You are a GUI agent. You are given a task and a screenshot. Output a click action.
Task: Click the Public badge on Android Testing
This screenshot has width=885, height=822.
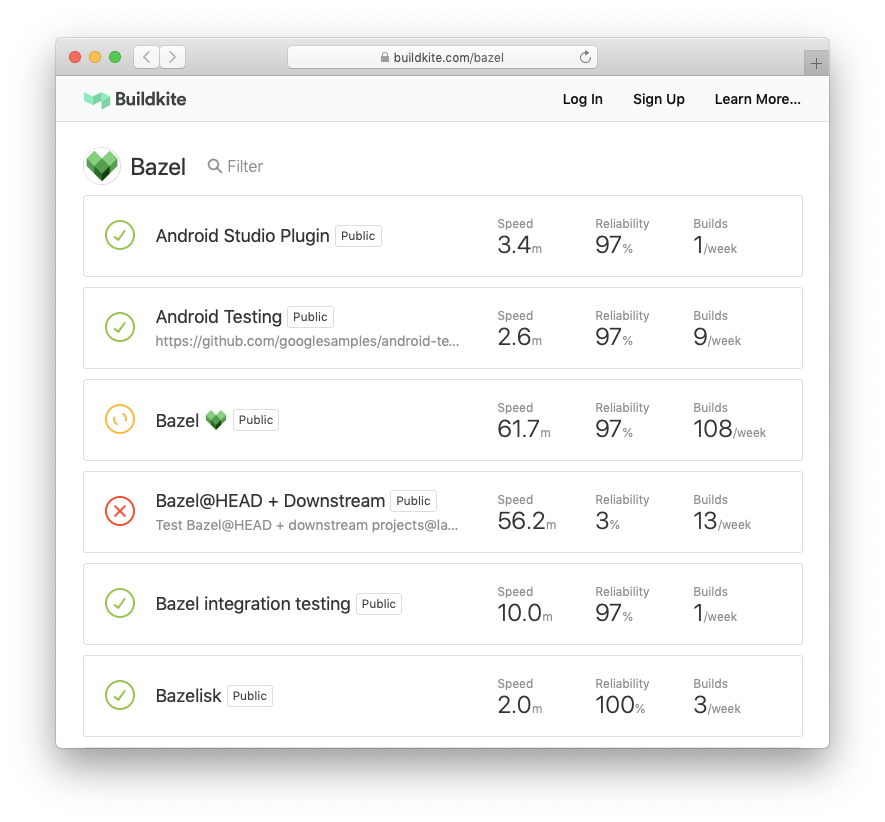310,316
